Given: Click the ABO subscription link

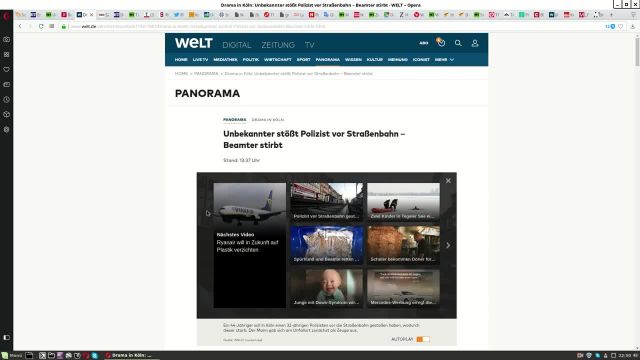Looking at the screenshot, I should 424,43.
